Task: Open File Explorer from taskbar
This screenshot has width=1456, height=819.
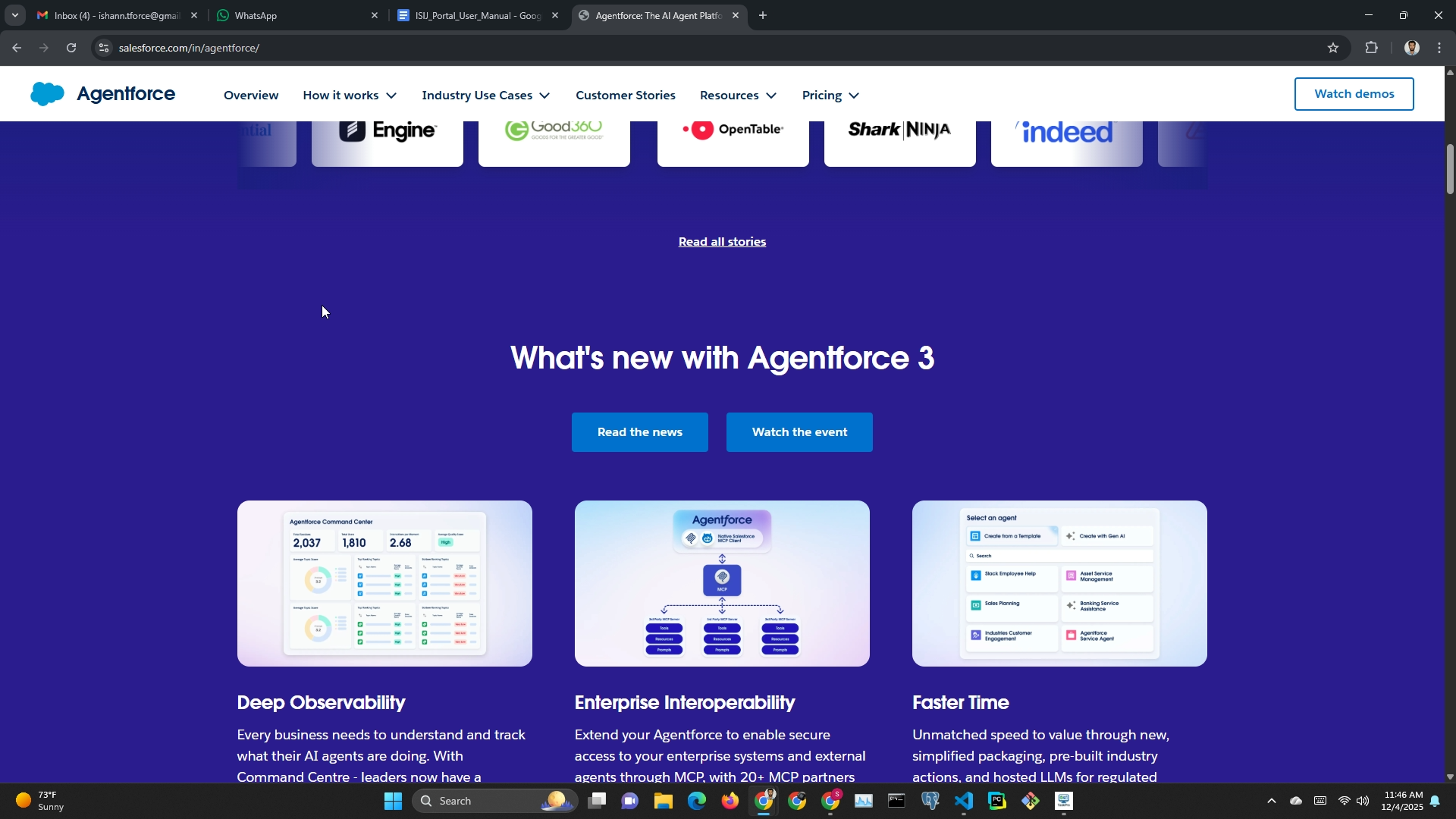Action: [x=663, y=802]
